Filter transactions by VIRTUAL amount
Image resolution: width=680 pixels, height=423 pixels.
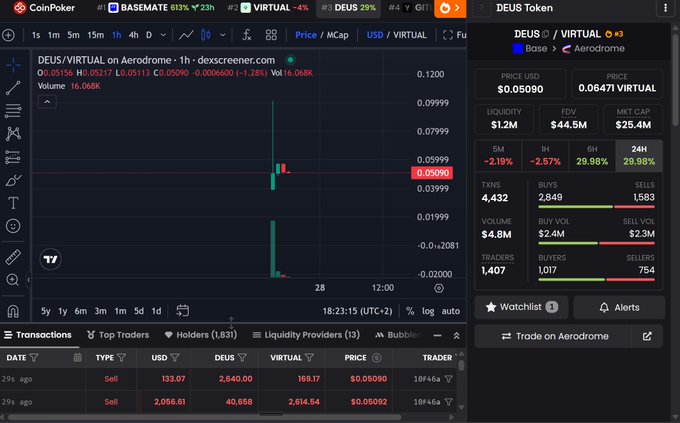(309, 357)
